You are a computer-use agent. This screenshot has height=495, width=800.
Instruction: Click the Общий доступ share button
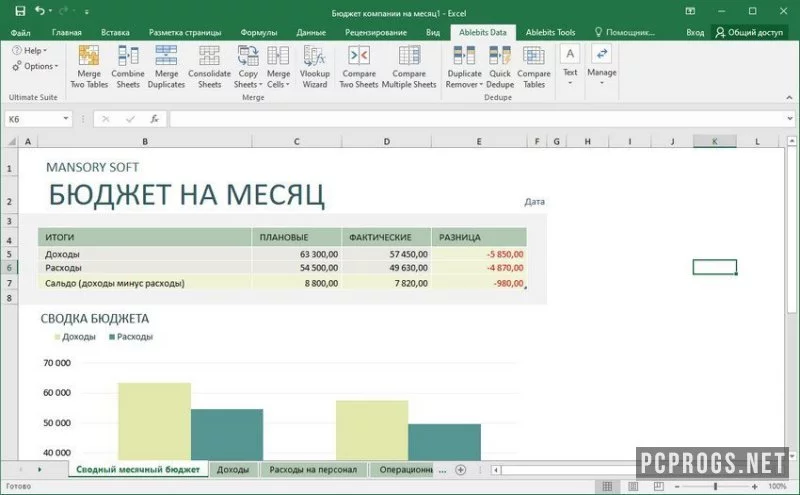[749, 32]
